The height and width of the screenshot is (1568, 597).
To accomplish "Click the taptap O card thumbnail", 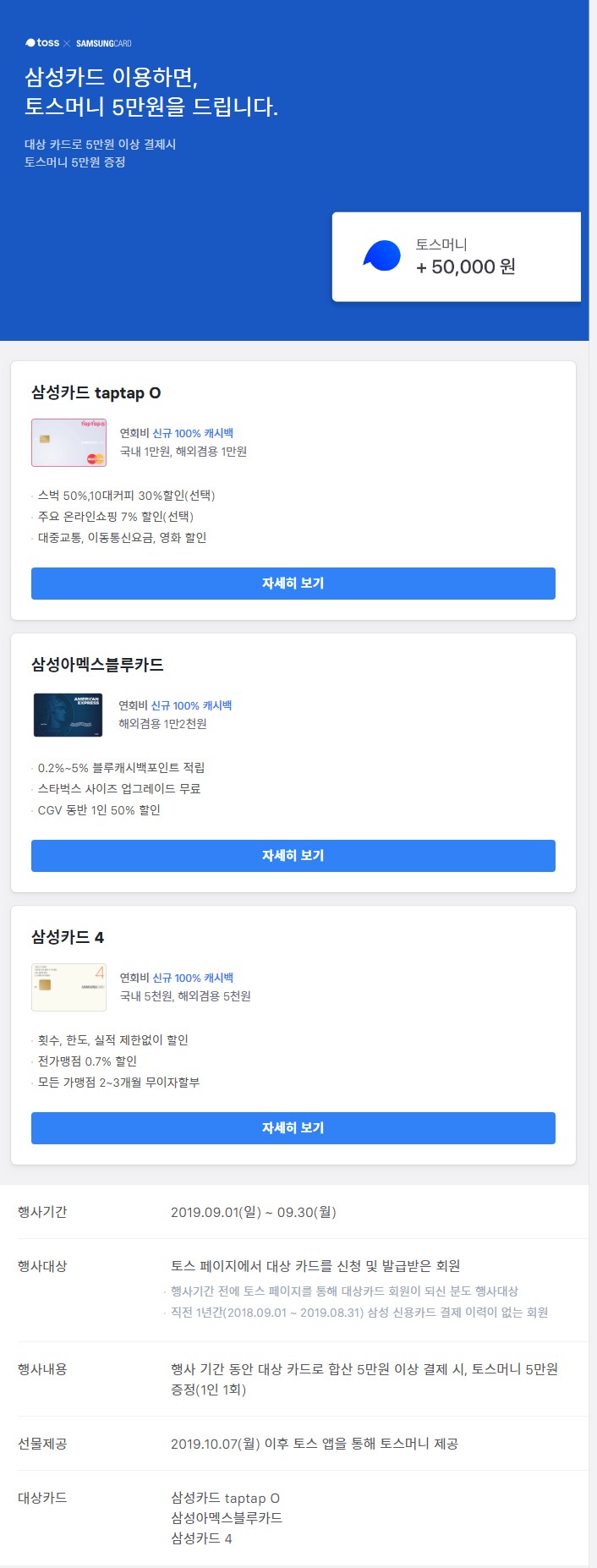I will [x=68, y=442].
